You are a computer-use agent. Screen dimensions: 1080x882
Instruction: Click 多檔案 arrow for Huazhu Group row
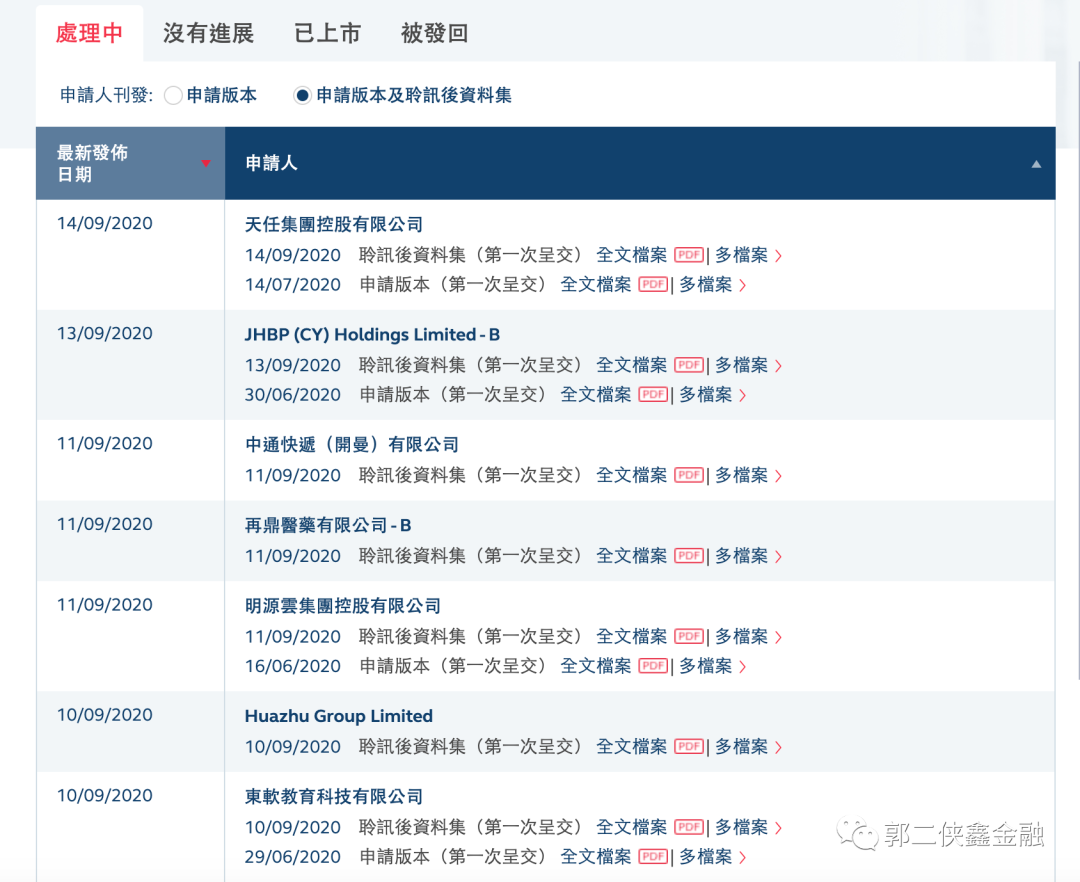pos(778,748)
